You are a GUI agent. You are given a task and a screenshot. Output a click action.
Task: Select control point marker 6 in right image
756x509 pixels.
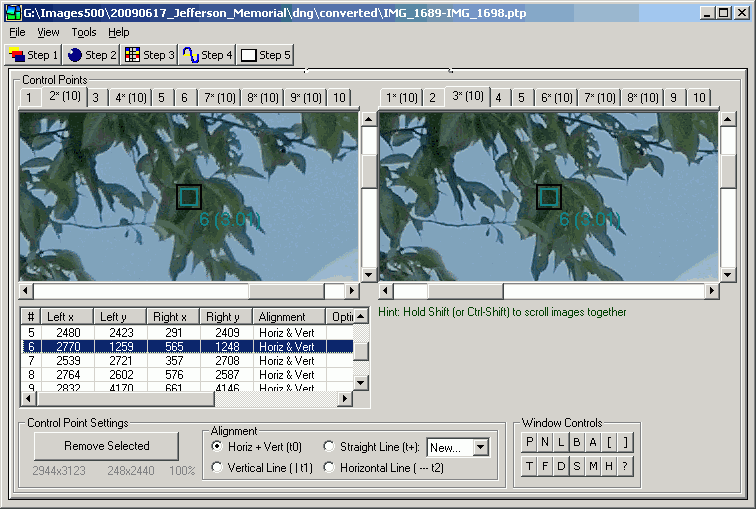(549, 197)
